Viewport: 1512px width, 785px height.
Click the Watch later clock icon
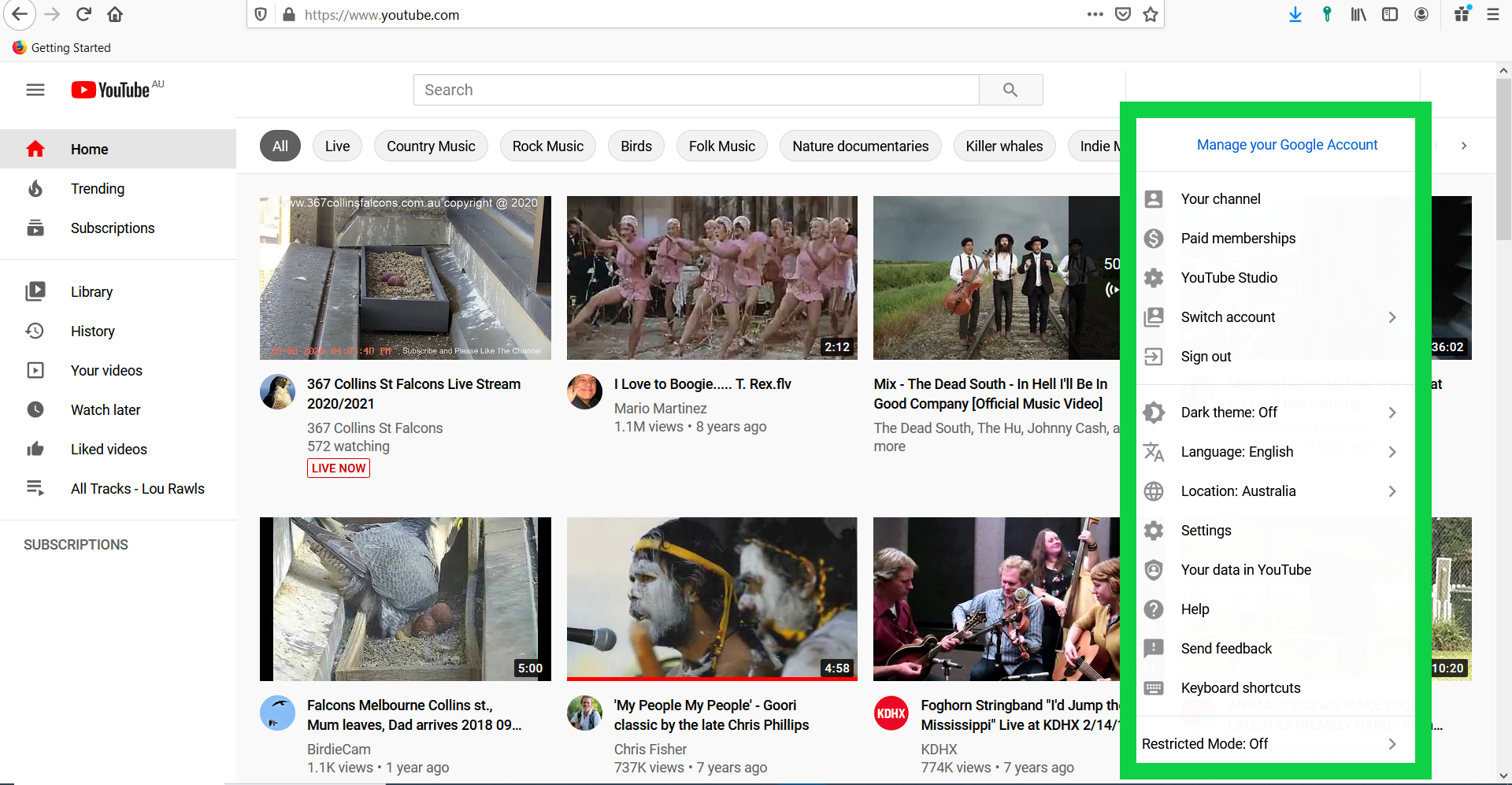(35, 409)
